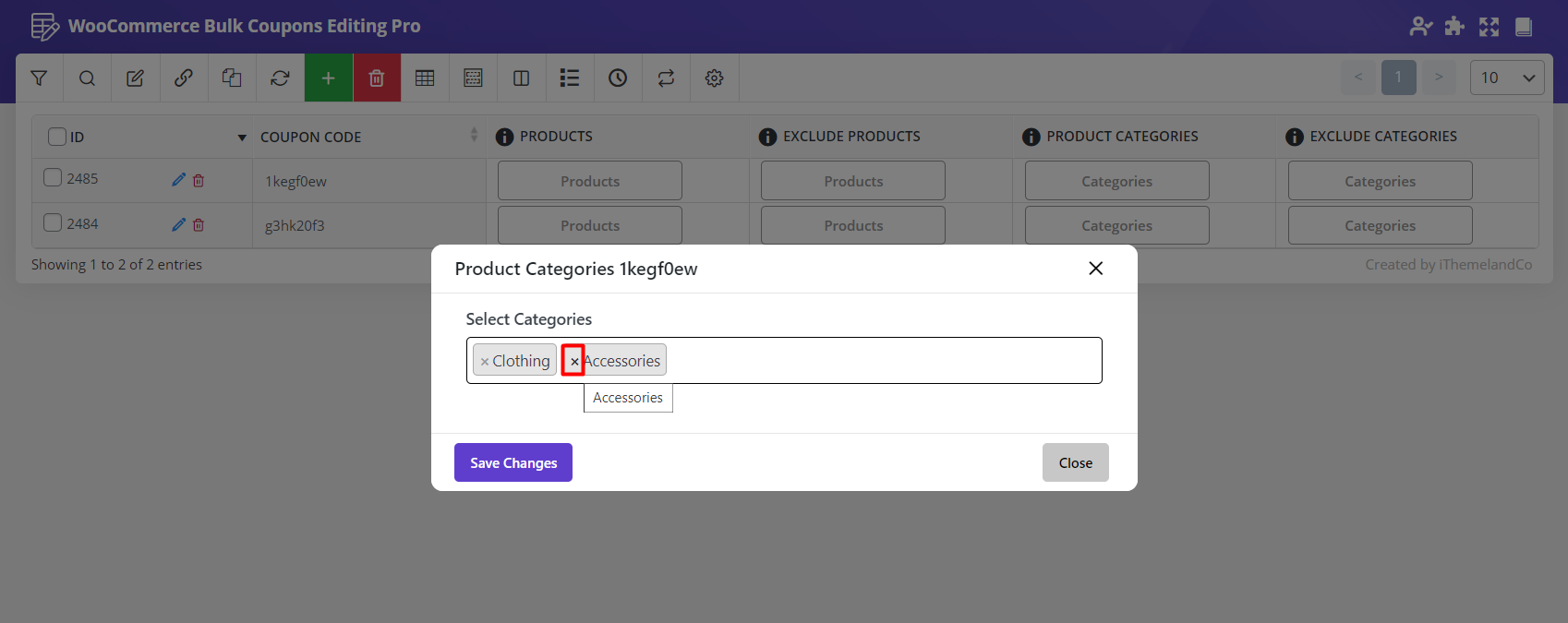Open the filter funnel tool
This screenshot has width=1568, height=623.
click(39, 78)
